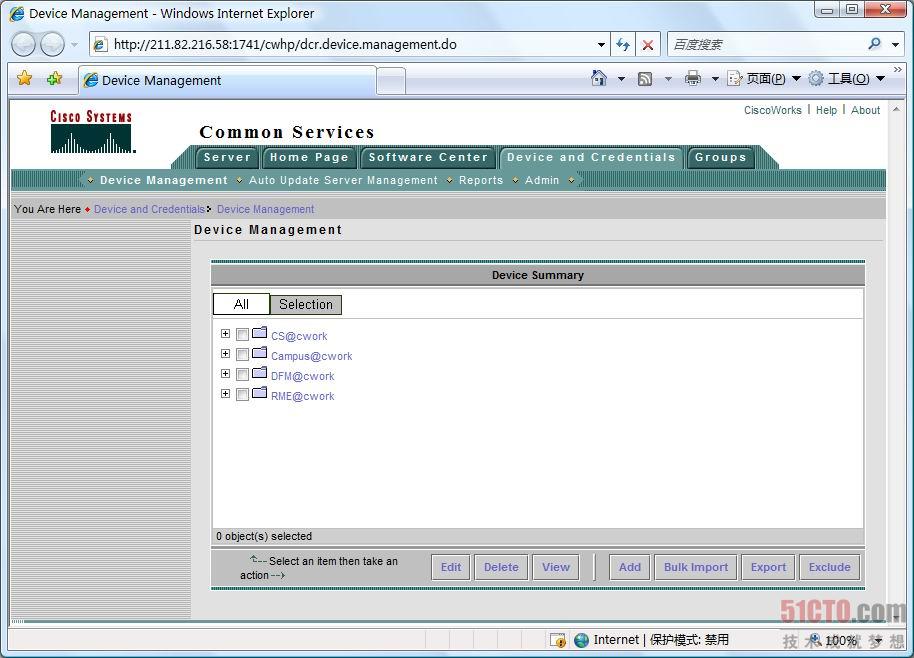The height and width of the screenshot is (658, 914).
Task: Open the Reports submenu item
Action: coord(481,181)
